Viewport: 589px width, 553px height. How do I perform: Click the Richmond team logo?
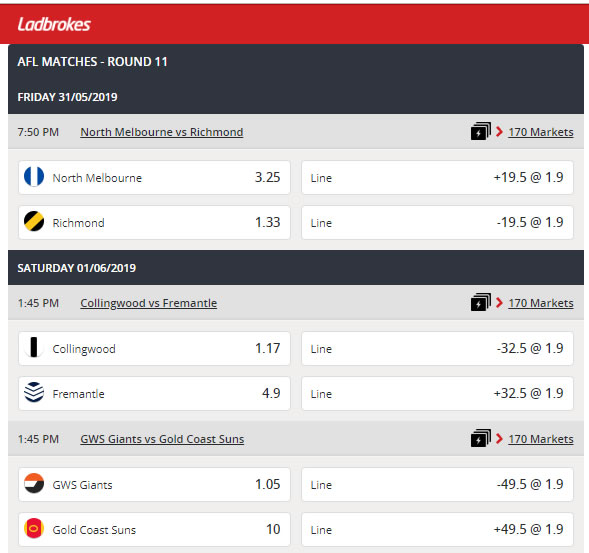pos(34,221)
